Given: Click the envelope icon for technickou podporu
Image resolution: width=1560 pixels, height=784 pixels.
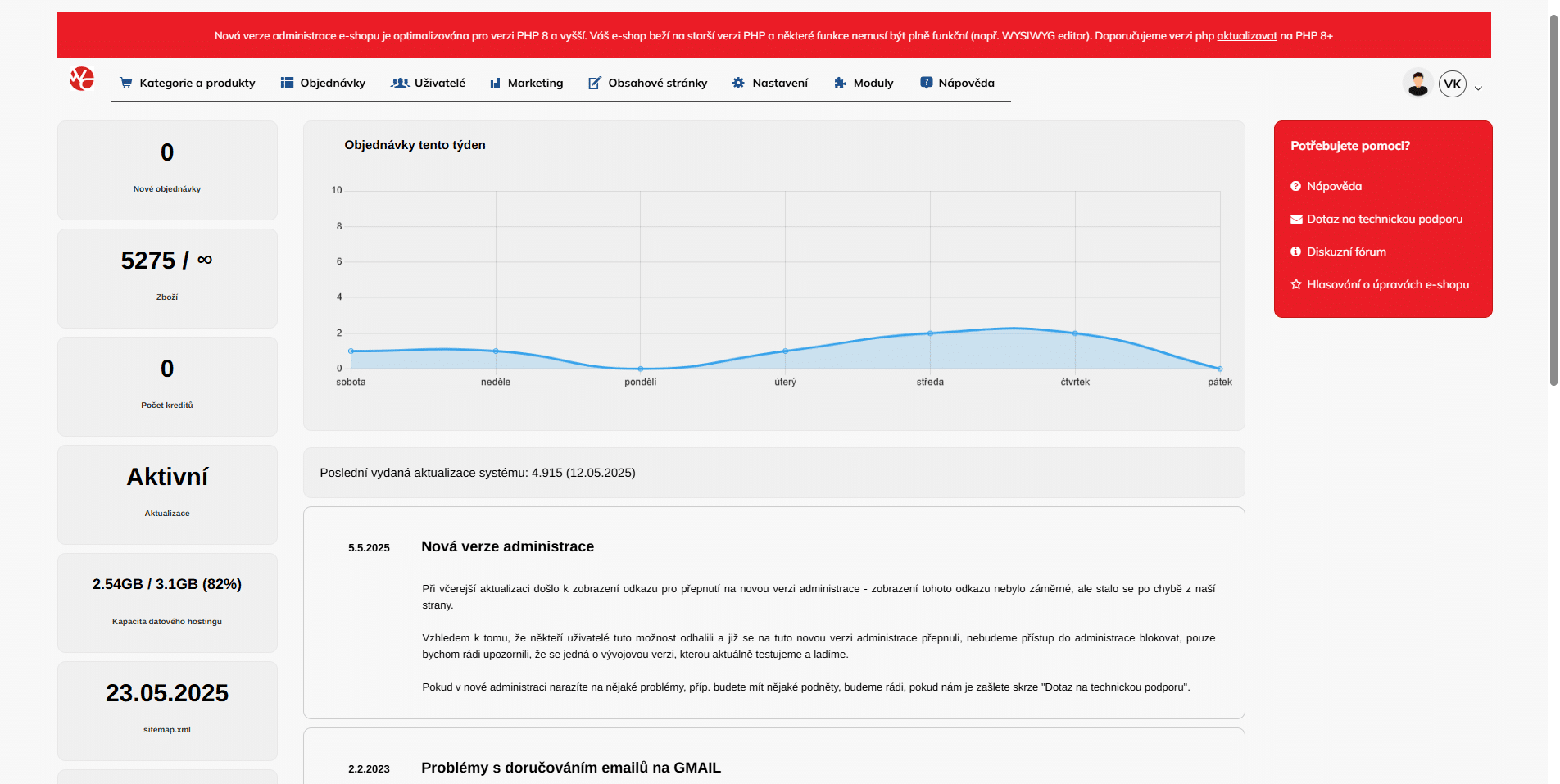Looking at the screenshot, I should pos(1296,219).
